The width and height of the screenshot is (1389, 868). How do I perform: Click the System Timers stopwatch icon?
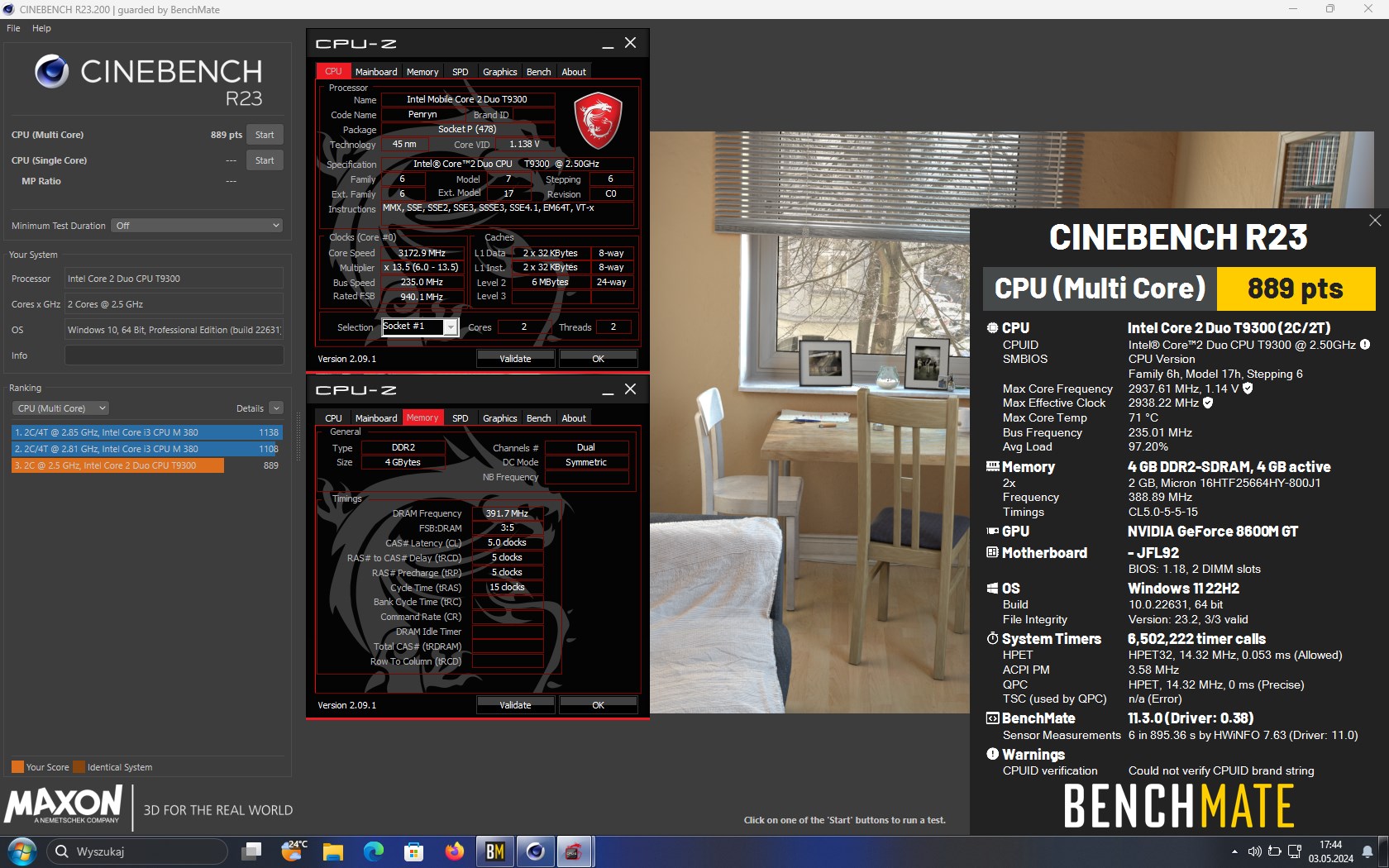(x=992, y=639)
